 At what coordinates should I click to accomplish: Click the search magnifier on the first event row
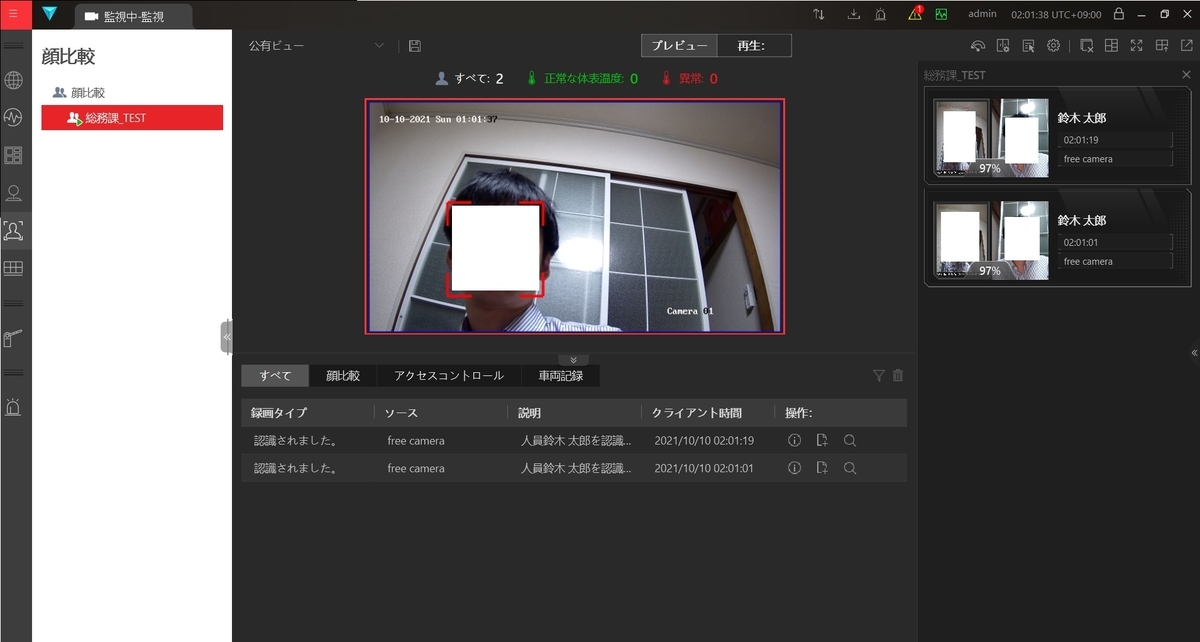(x=850, y=440)
